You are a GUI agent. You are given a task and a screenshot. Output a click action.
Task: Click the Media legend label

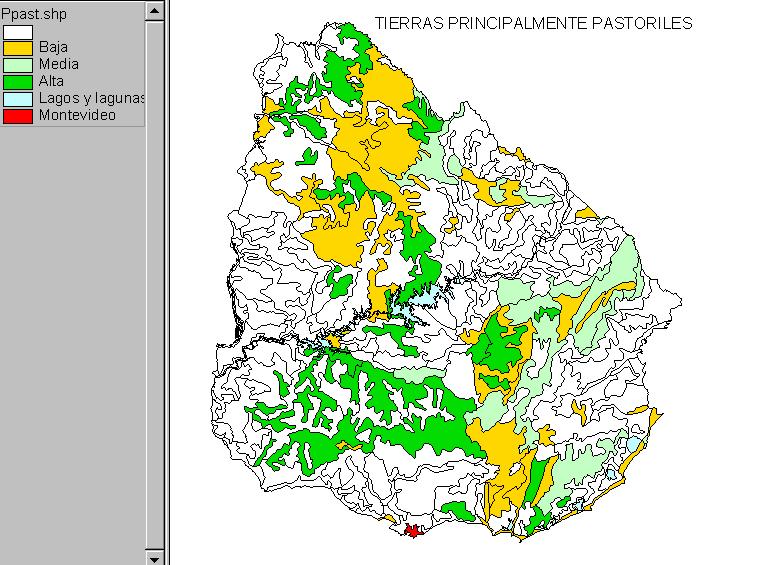click(x=58, y=65)
